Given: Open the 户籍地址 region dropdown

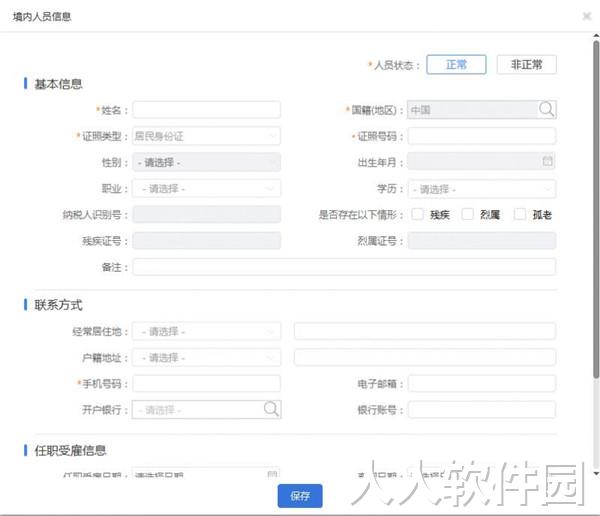Looking at the screenshot, I should (207, 358).
